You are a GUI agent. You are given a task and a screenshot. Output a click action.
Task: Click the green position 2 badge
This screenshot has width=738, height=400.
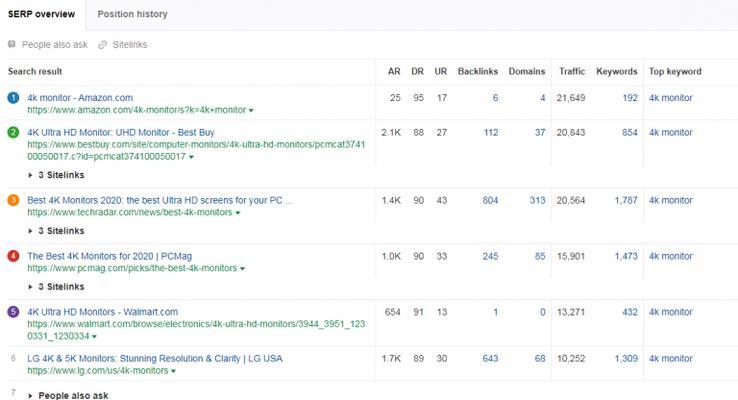click(x=13, y=133)
